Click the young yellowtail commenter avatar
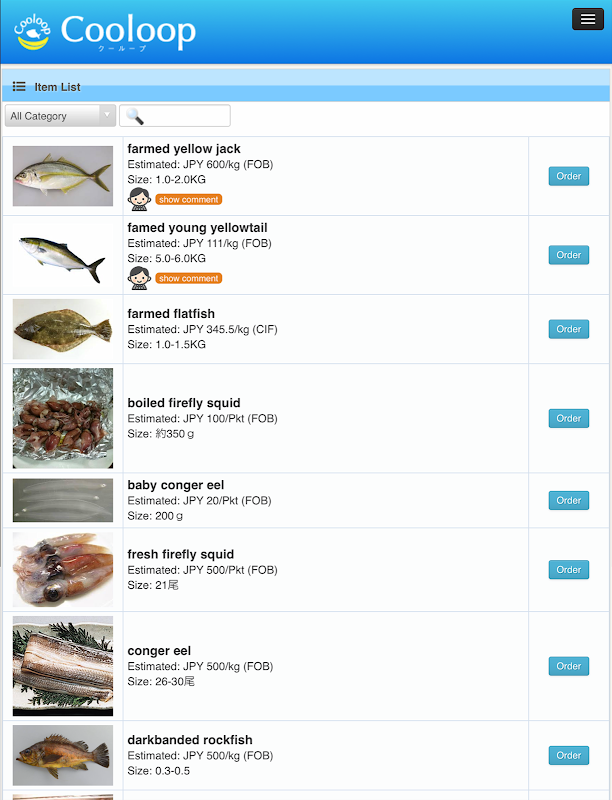The width and height of the screenshot is (612, 800). [139, 278]
